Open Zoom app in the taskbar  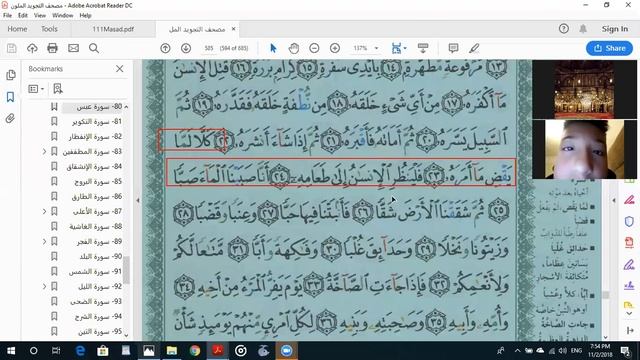pyautogui.click(x=287, y=351)
